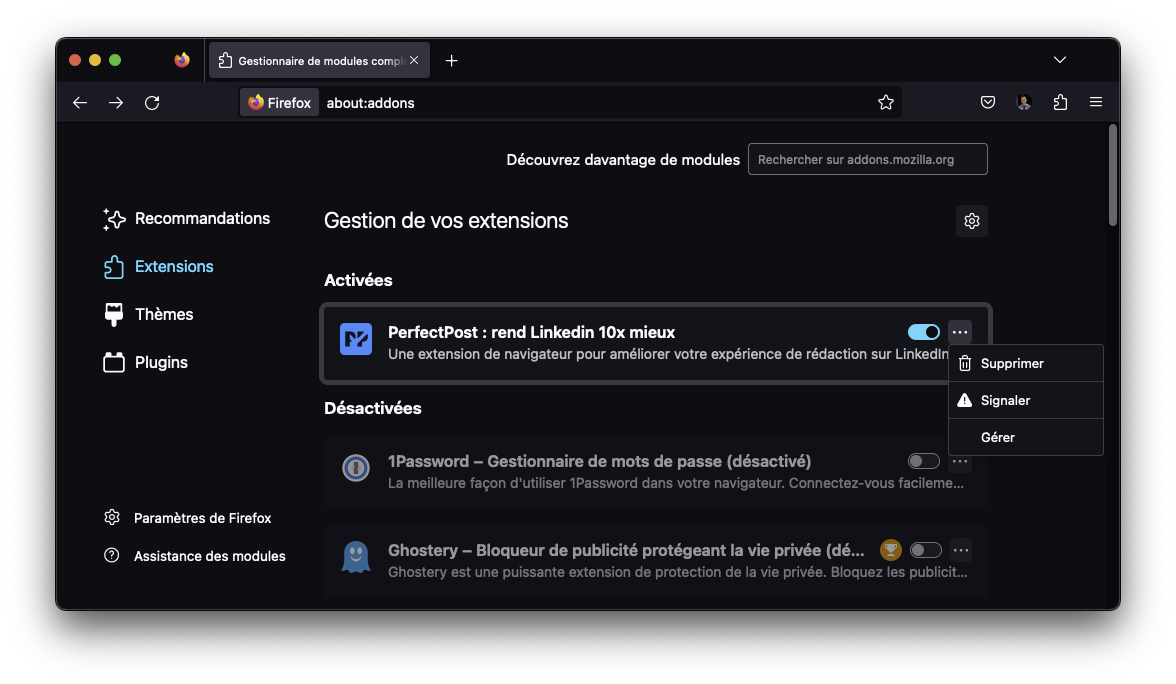
Task: Open PerfectPost extension title details
Action: [531, 332]
